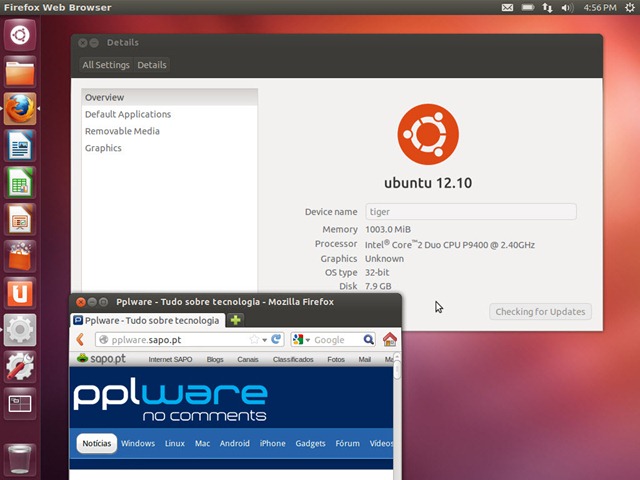Open the Mac section on Pplware
This screenshot has height=480, width=640.
[x=202, y=443]
